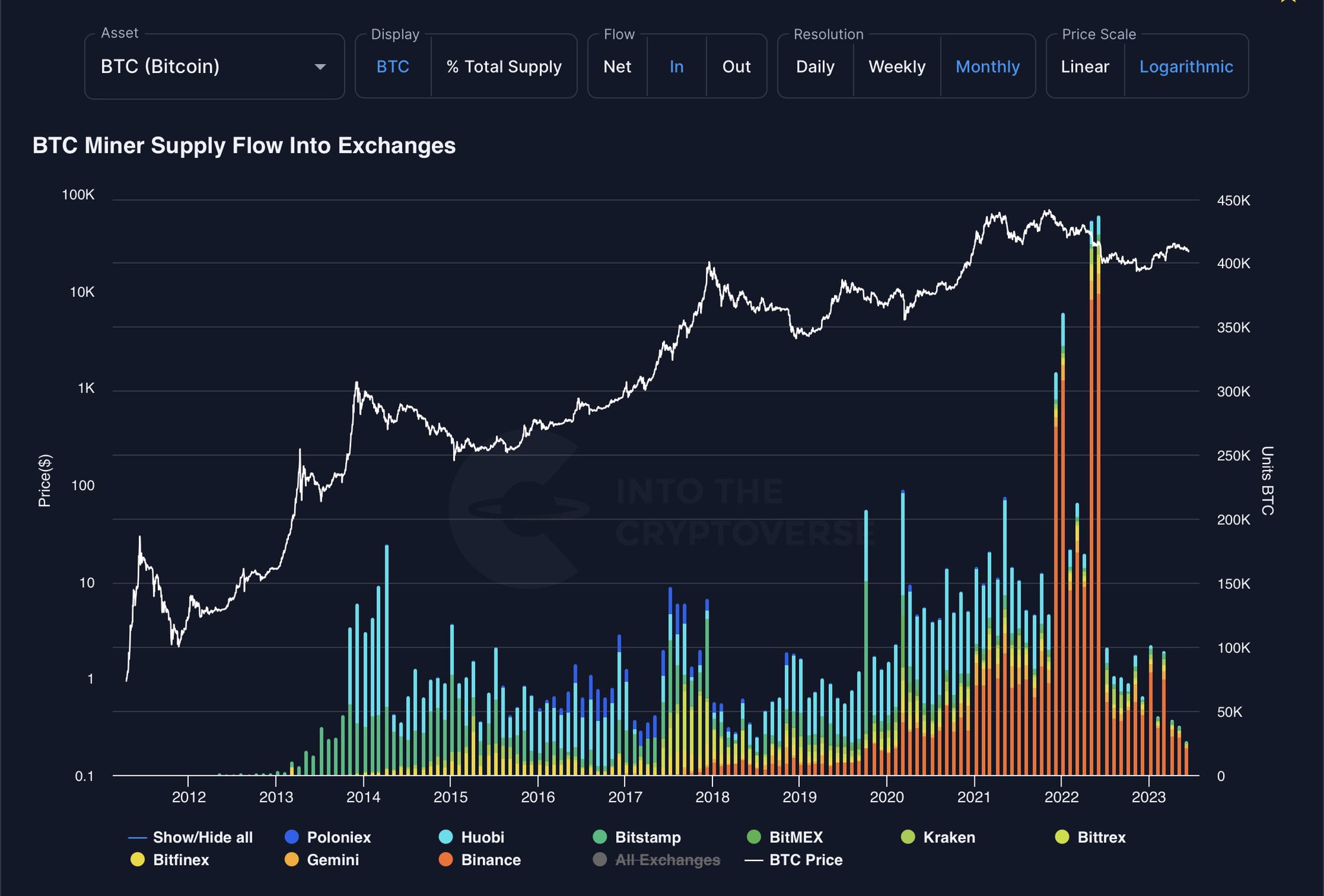Image resolution: width=1324 pixels, height=896 pixels.
Task: Toggle Binance orange legend dot
Action: point(445,859)
